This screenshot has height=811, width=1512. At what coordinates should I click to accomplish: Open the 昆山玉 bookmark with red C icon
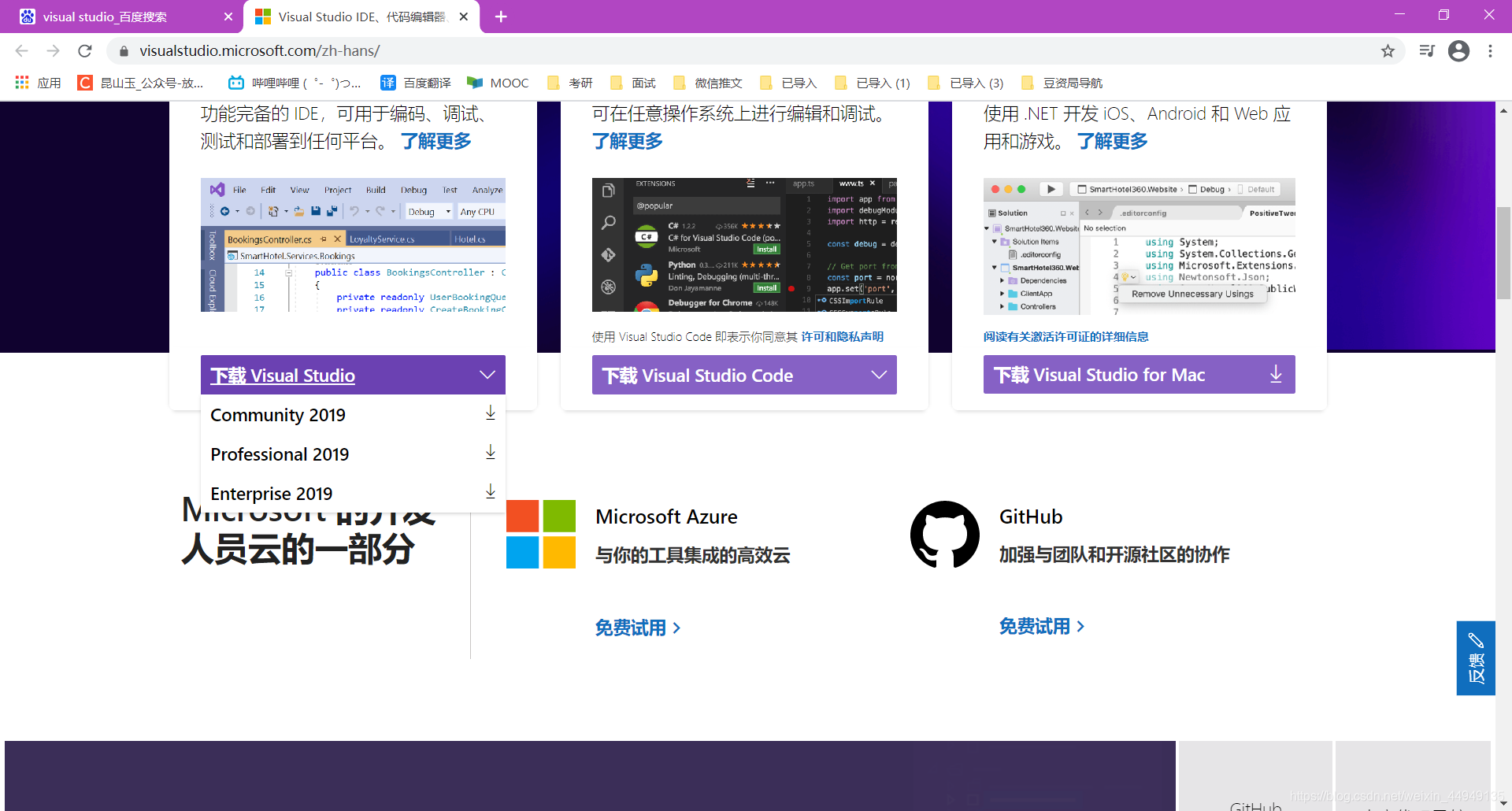pos(140,83)
